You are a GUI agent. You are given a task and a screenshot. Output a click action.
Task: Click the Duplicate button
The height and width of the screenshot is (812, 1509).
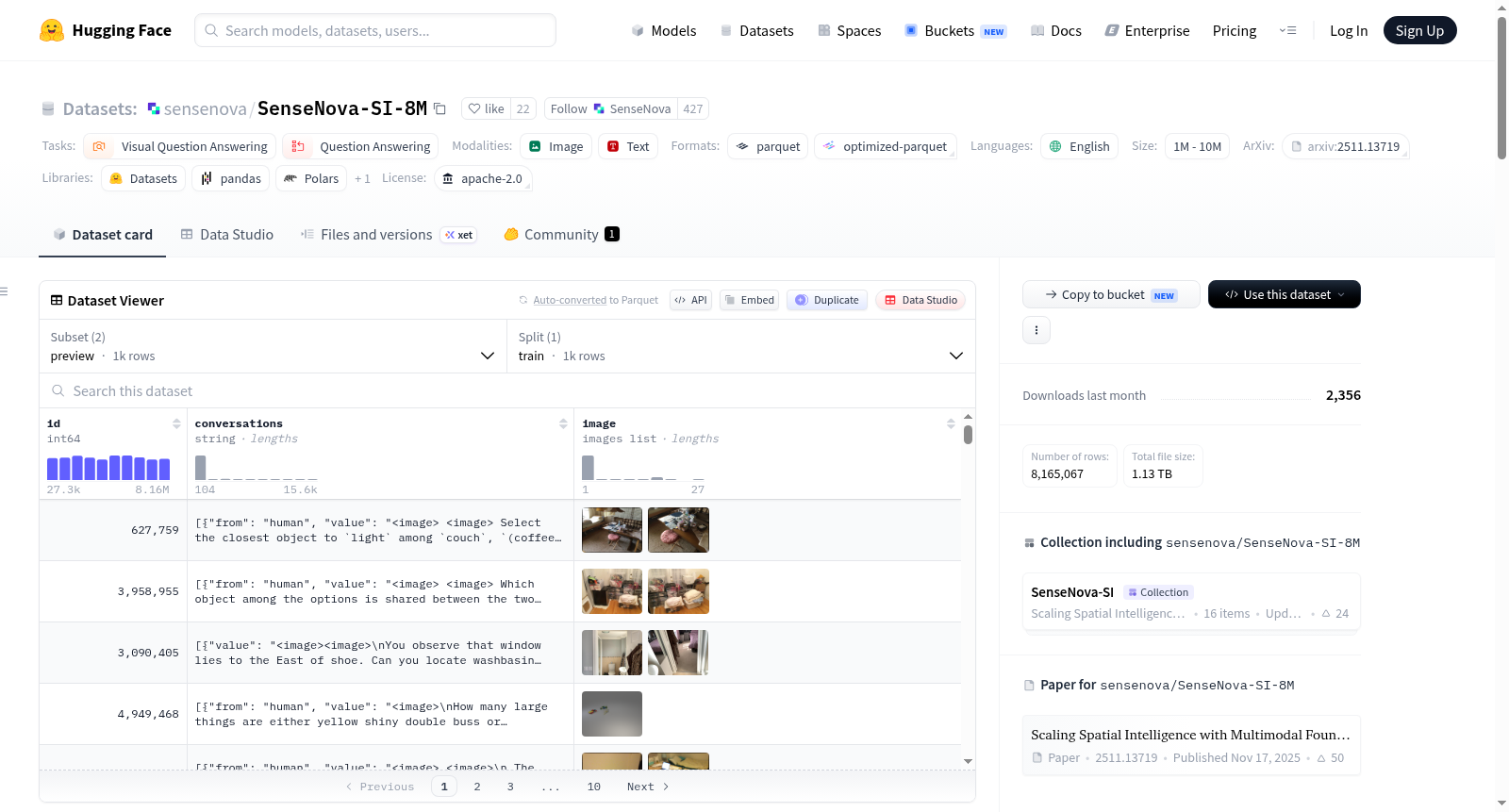click(x=827, y=300)
